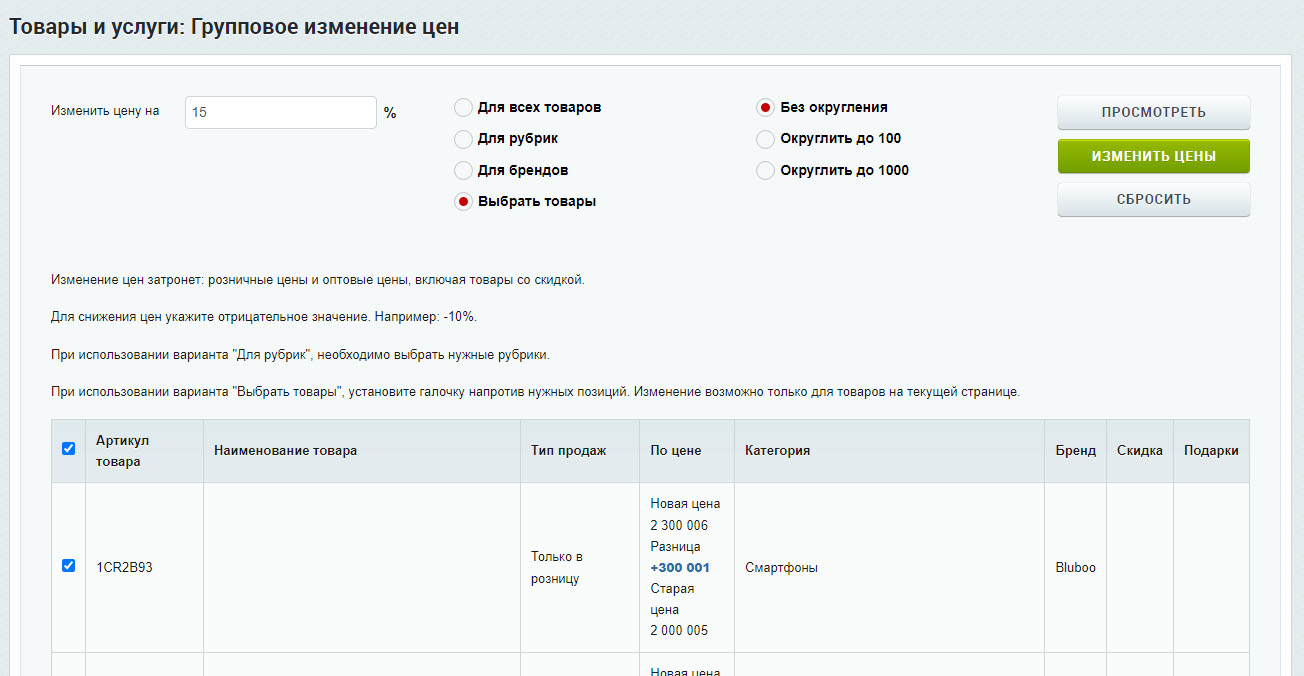Click the 'Артикул товара' column header
This screenshot has width=1304, height=676.
(122, 451)
